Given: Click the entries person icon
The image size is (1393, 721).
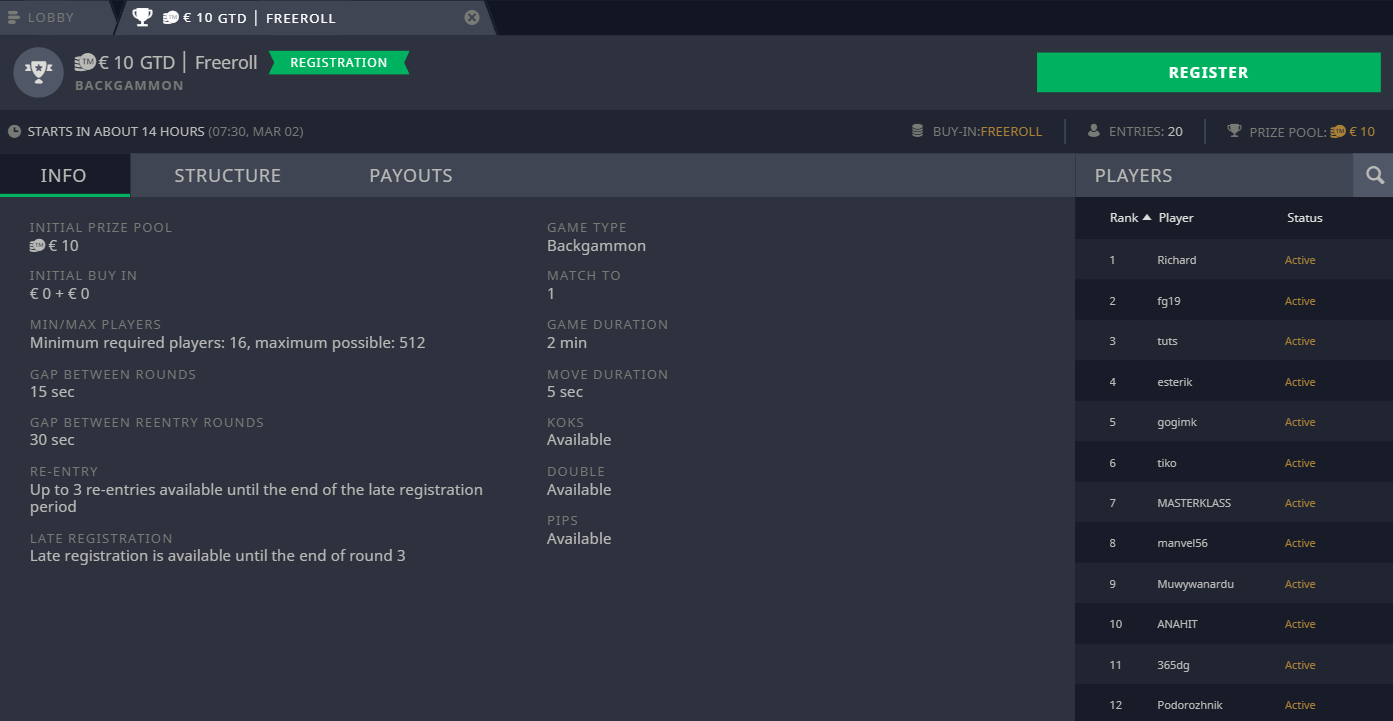Looking at the screenshot, I should 1093,131.
